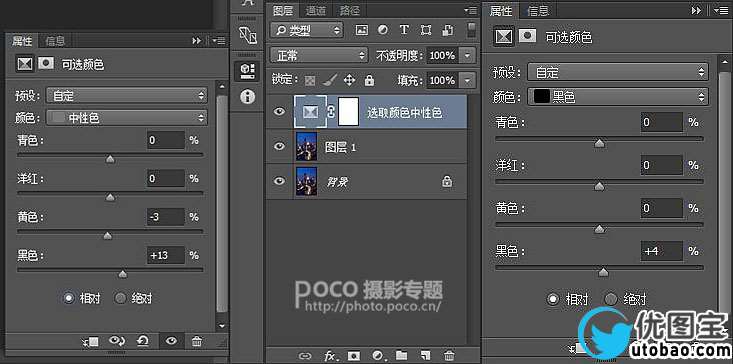This screenshot has height=364, width=733.
Task: Delete adjustment with left panel trash icon
Action: pos(197,342)
